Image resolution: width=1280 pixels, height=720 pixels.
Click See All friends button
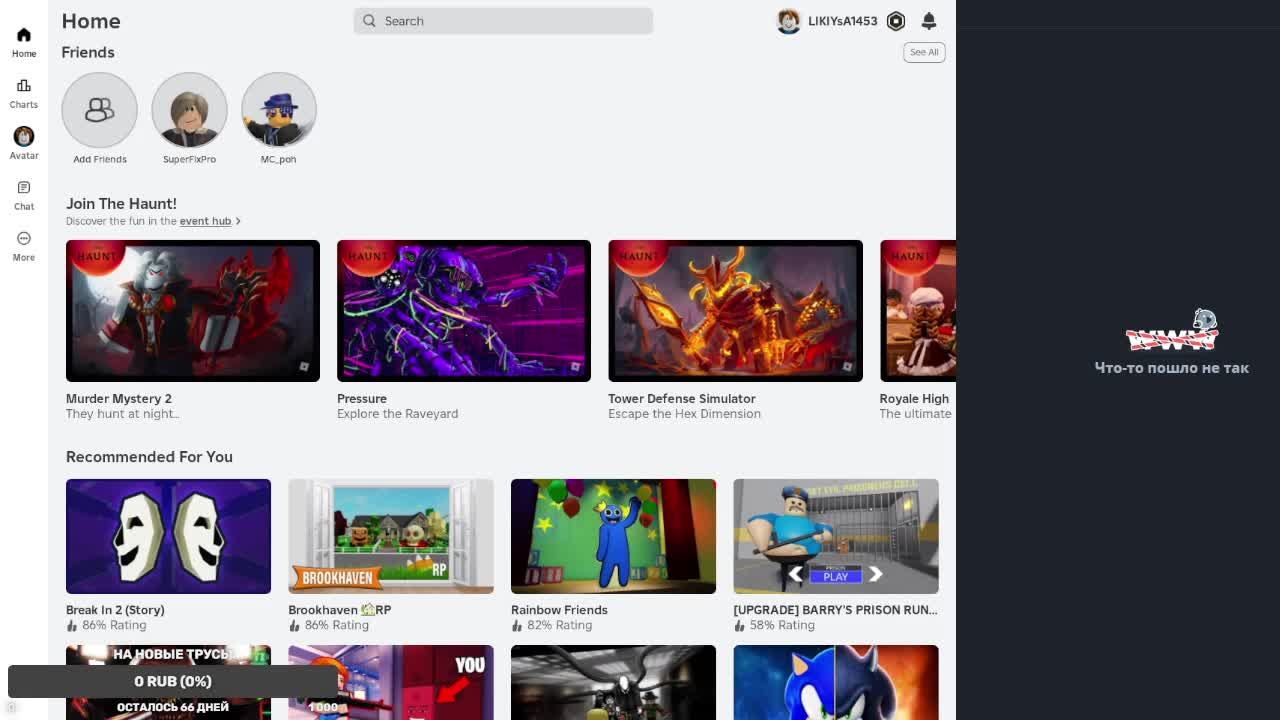924,52
